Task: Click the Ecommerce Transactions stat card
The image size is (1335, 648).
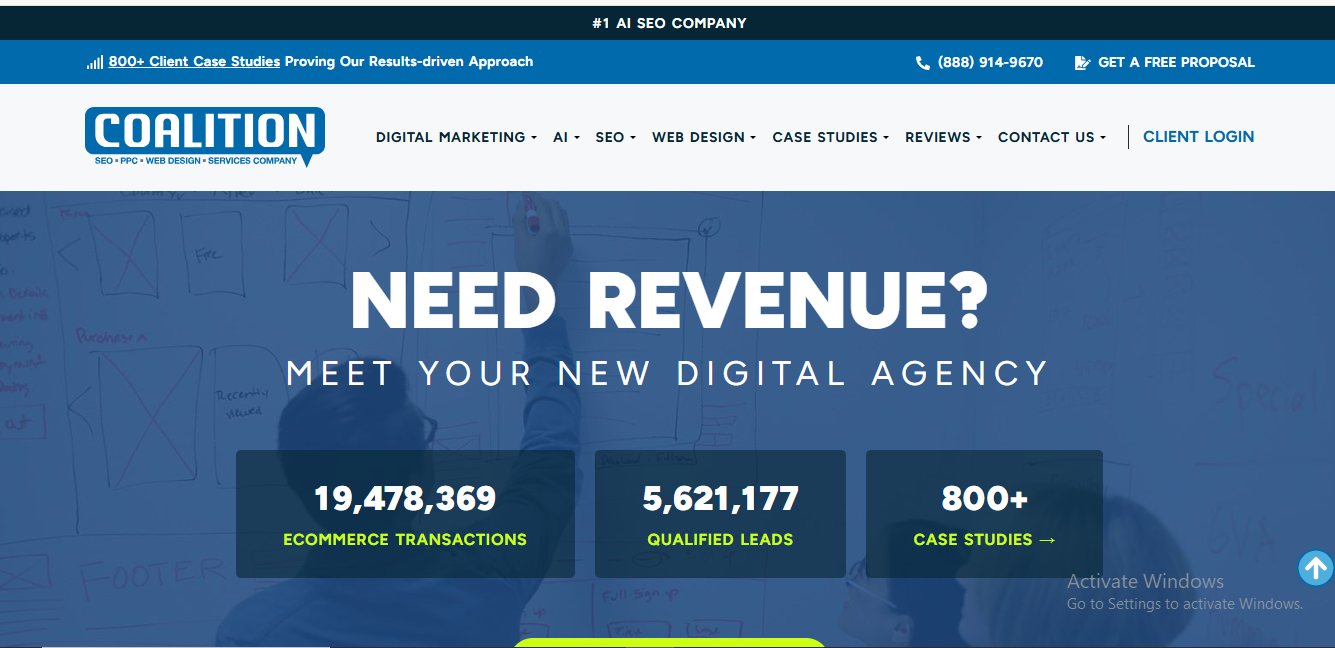Action: 405,514
